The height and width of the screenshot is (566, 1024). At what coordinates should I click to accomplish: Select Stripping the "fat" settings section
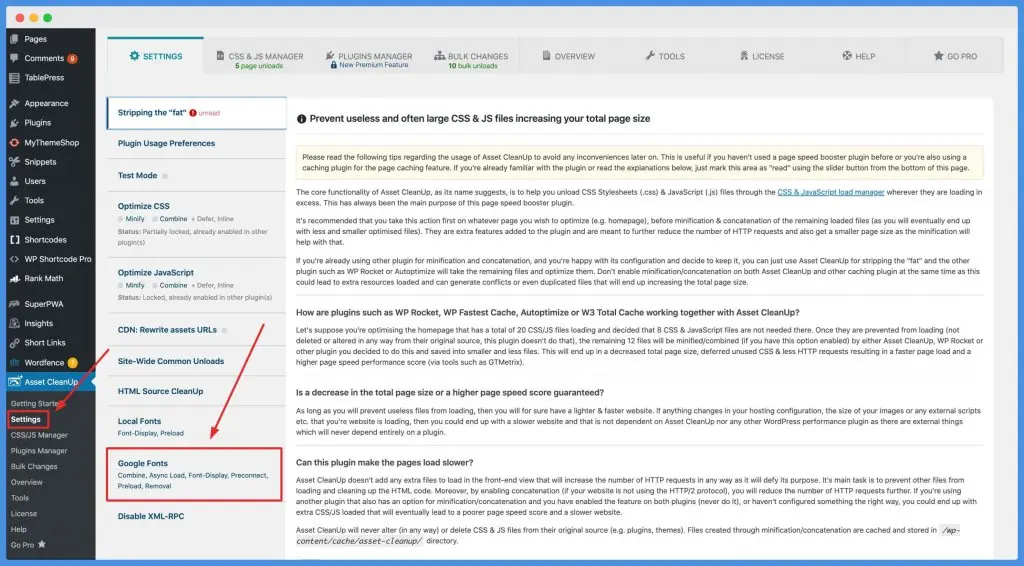(x=196, y=113)
